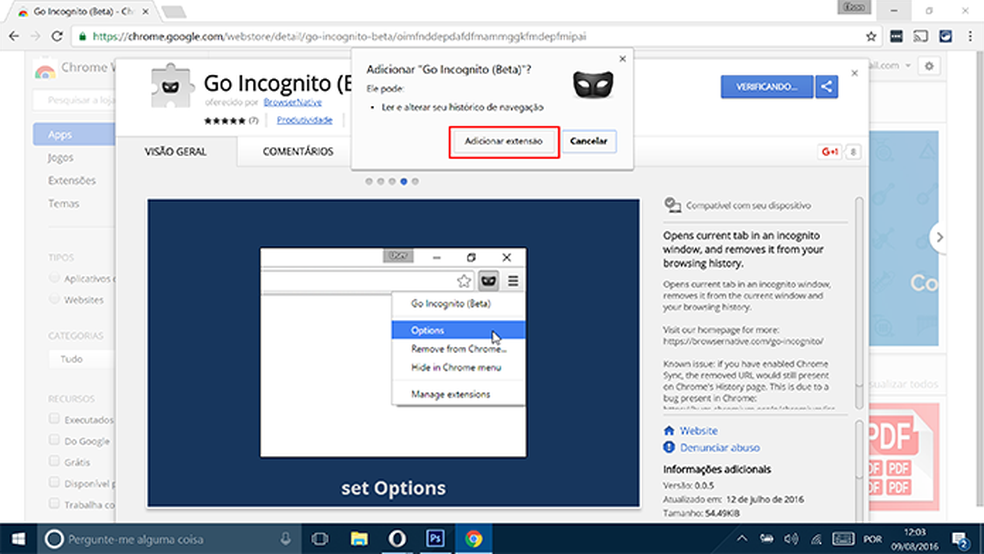Click the web store search field
Image resolution: width=984 pixels, height=554 pixels.
[x=74, y=100]
